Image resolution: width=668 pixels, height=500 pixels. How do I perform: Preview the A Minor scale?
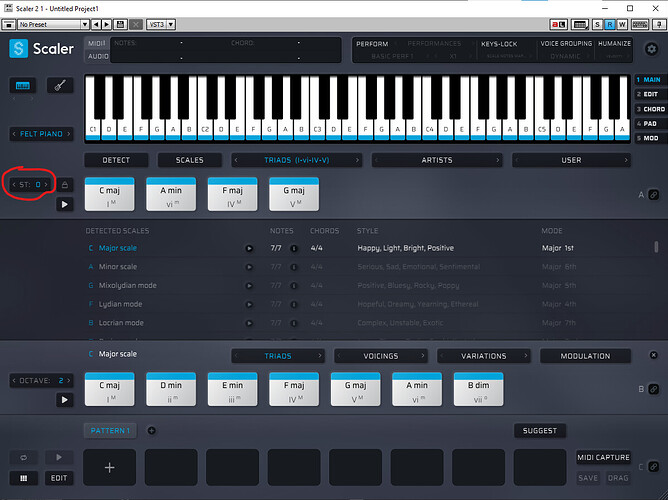click(249, 267)
